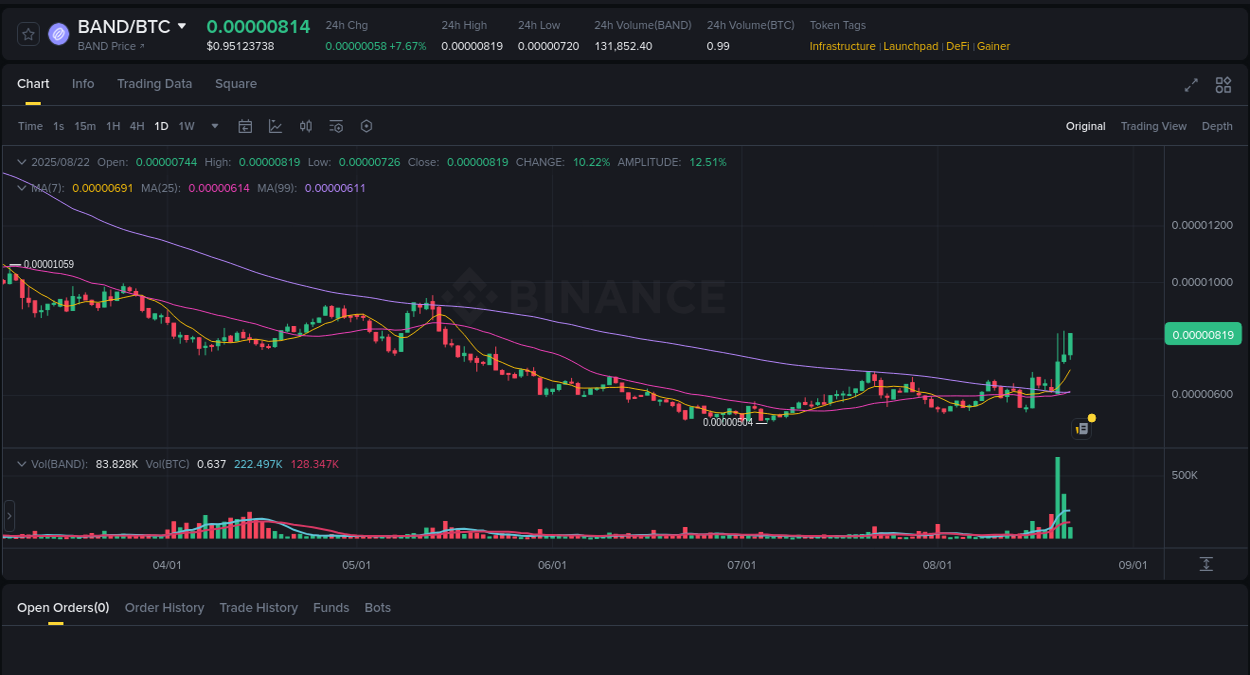Switch to Original chart mode
This screenshot has height=675, width=1250.
tap(1085, 126)
